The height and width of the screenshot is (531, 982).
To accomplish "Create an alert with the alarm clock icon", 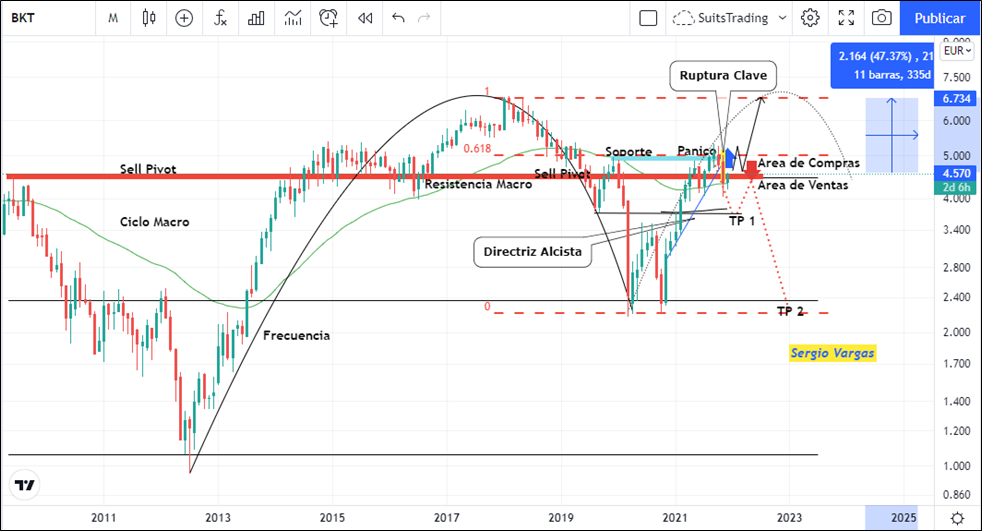I will 328,18.
